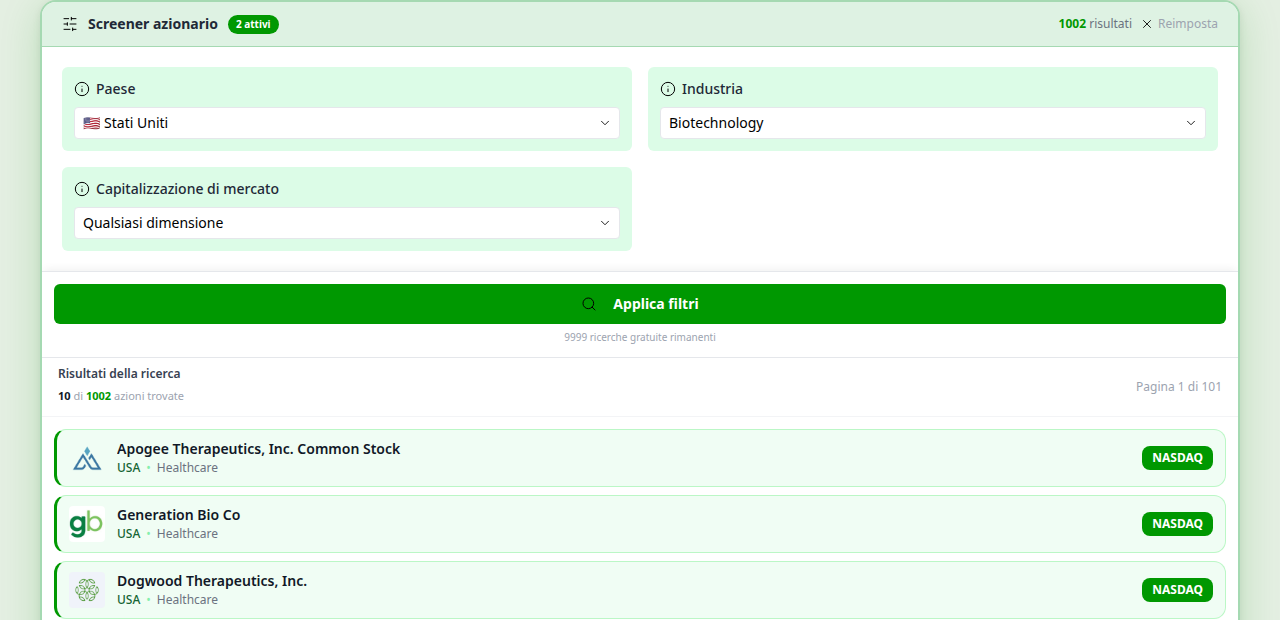Image resolution: width=1280 pixels, height=620 pixels.
Task: Click the info icon beside Capitalizzazione di mercato
Action: (82, 189)
